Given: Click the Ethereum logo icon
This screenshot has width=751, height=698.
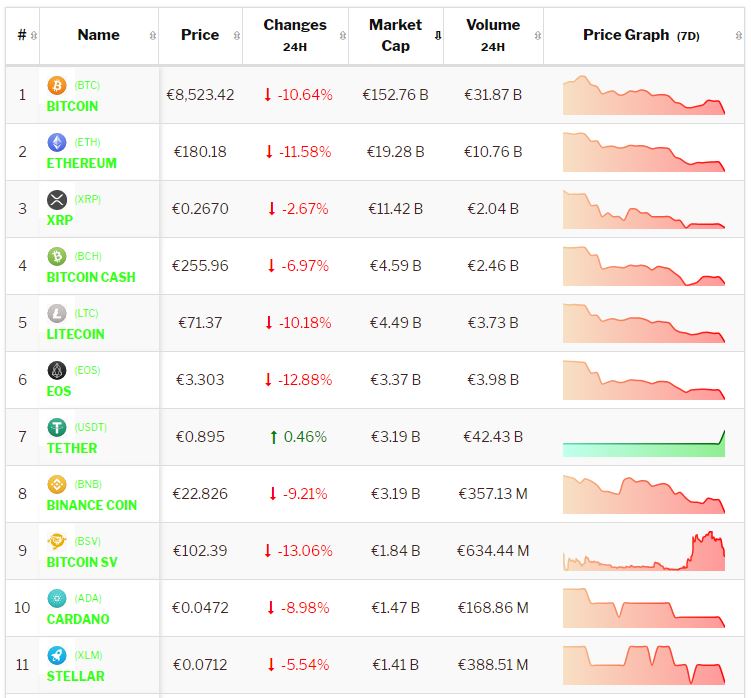Looking at the screenshot, I should click(57, 144).
